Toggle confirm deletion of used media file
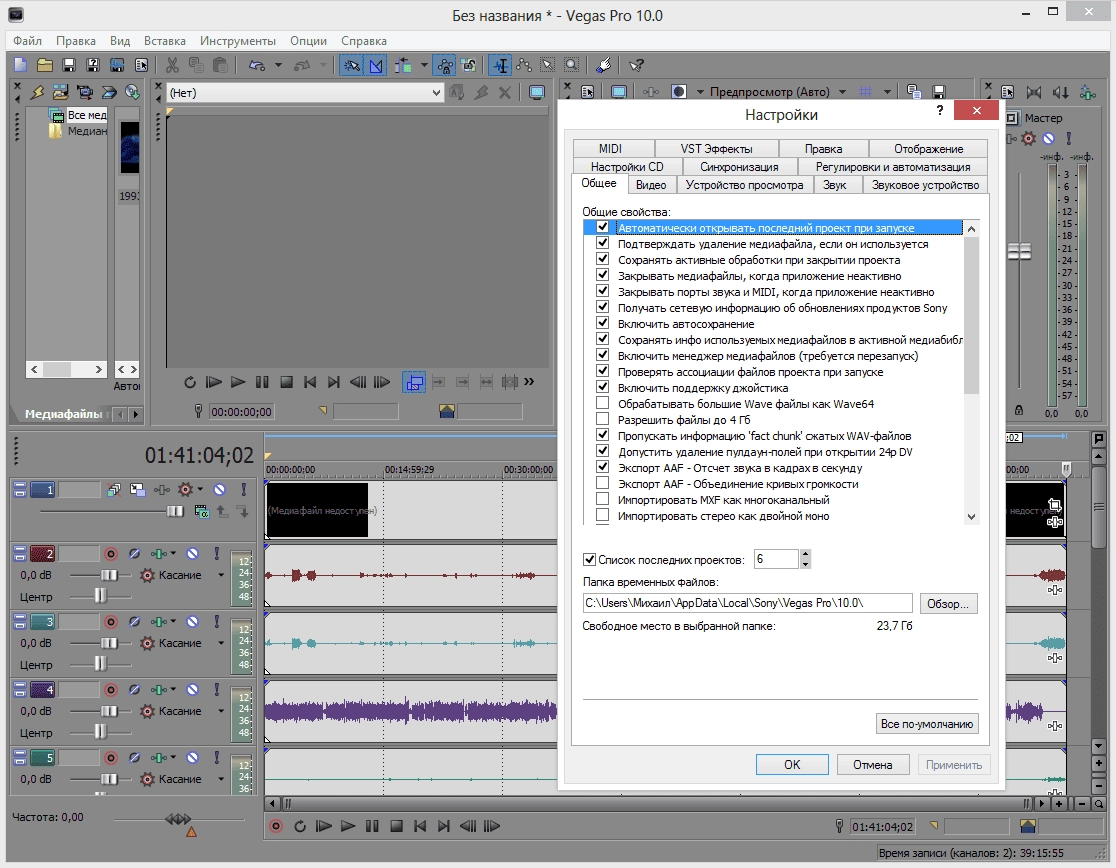Screen dimensions: 1116x868 coord(602,243)
